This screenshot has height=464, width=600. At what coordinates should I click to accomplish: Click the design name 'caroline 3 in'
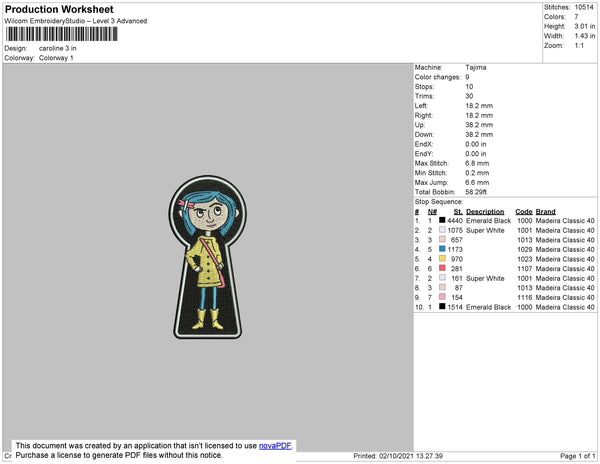click(57, 48)
